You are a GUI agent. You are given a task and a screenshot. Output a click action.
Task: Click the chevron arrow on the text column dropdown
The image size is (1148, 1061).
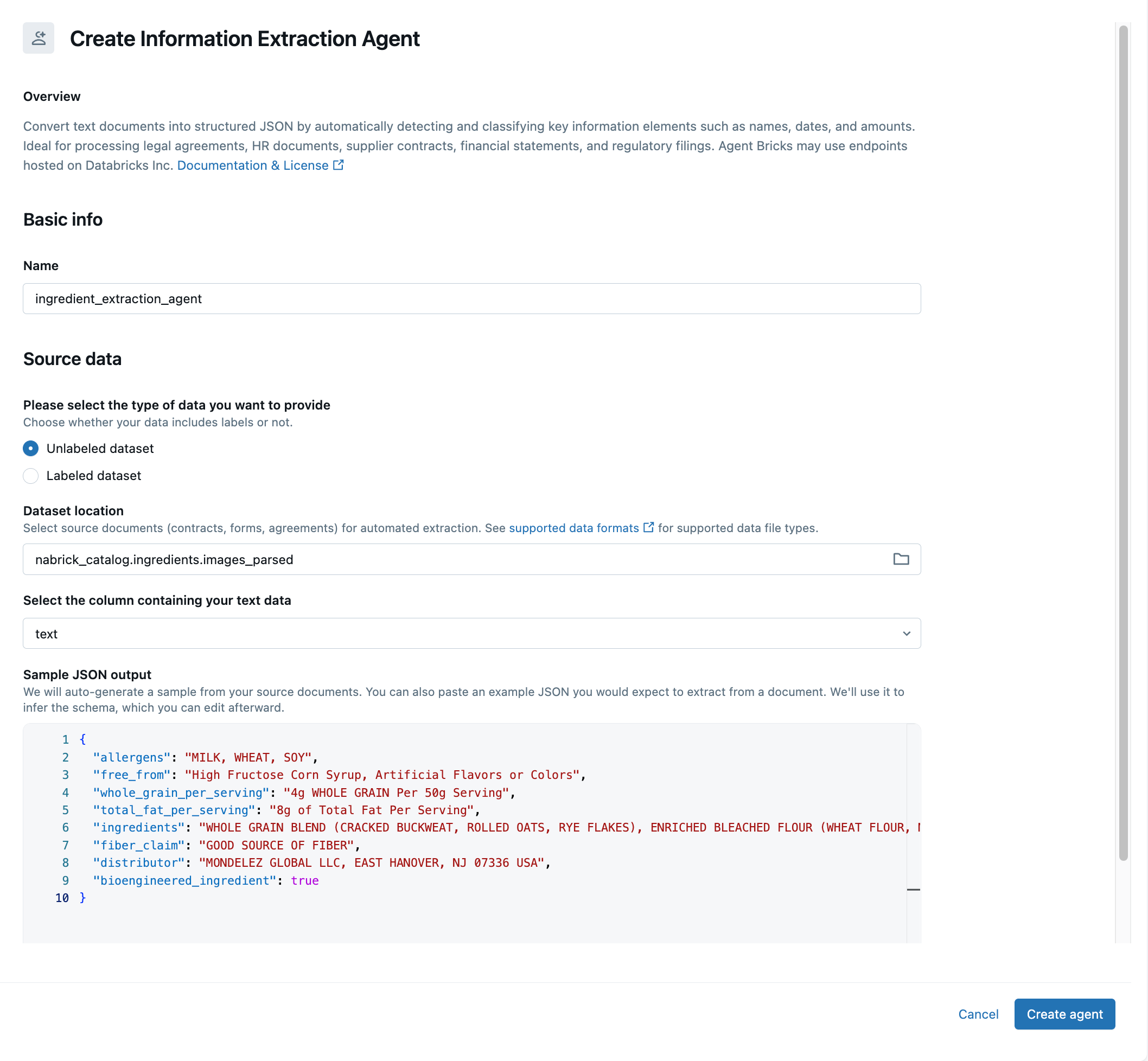tap(906, 633)
